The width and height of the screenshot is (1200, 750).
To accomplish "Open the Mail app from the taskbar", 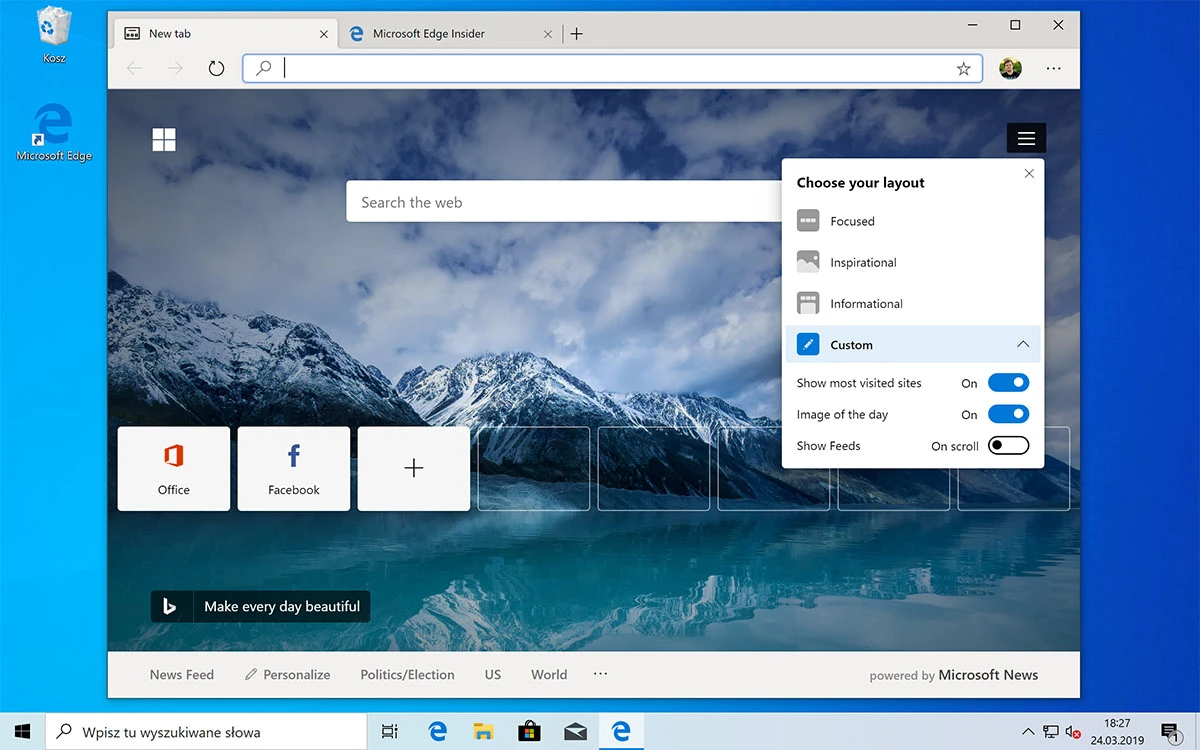I will (x=575, y=732).
